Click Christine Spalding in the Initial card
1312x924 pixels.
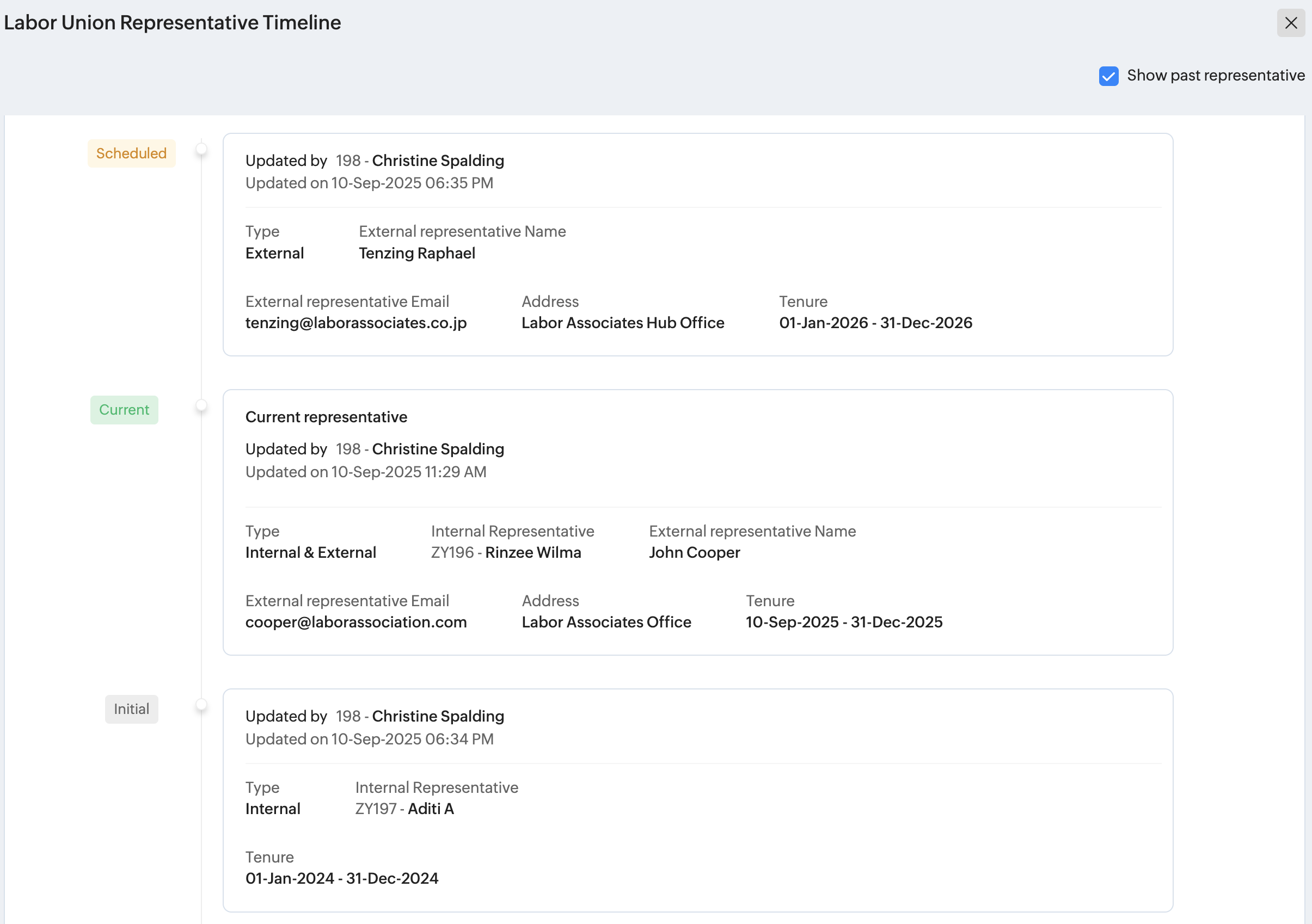click(x=438, y=716)
